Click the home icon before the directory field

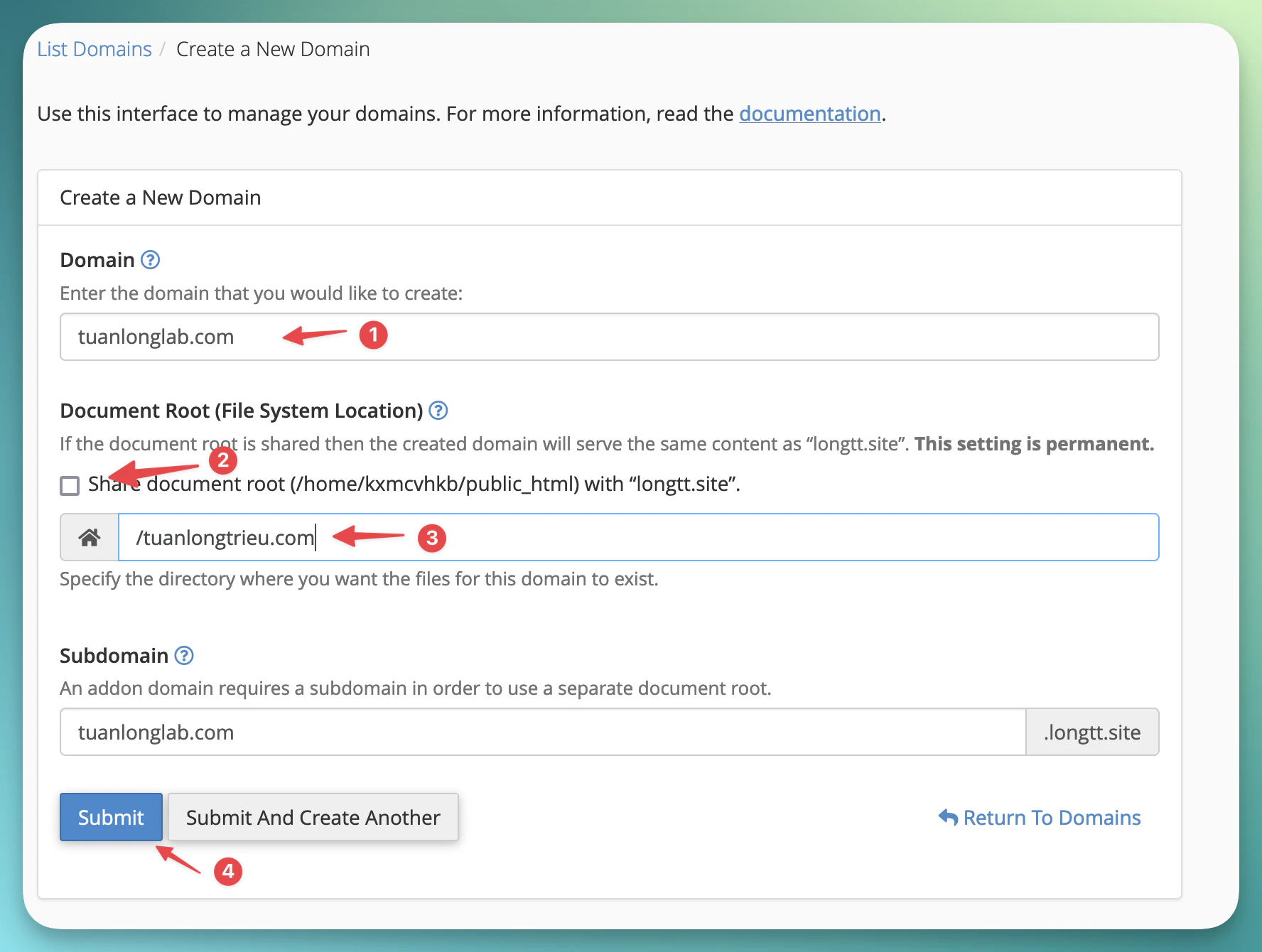(x=90, y=538)
